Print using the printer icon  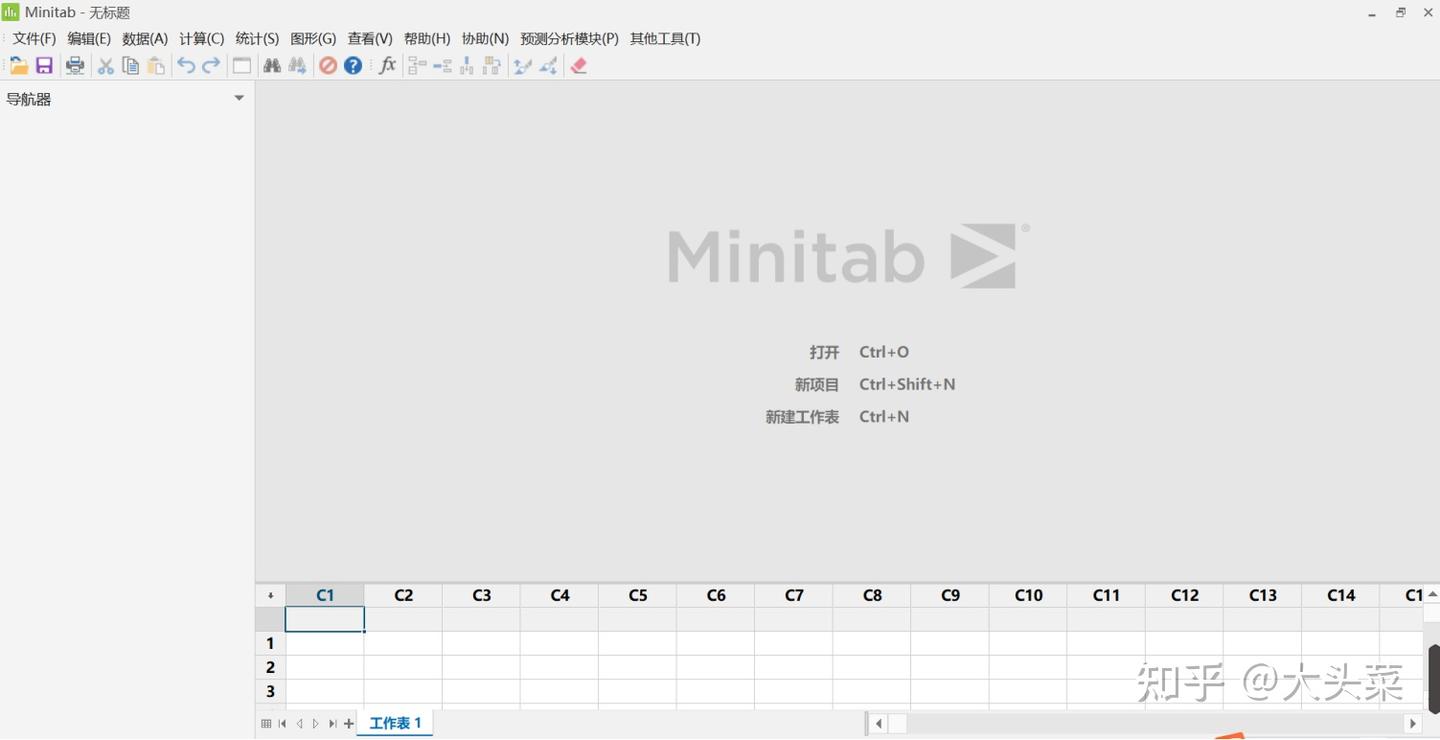click(x=75, y=64)
